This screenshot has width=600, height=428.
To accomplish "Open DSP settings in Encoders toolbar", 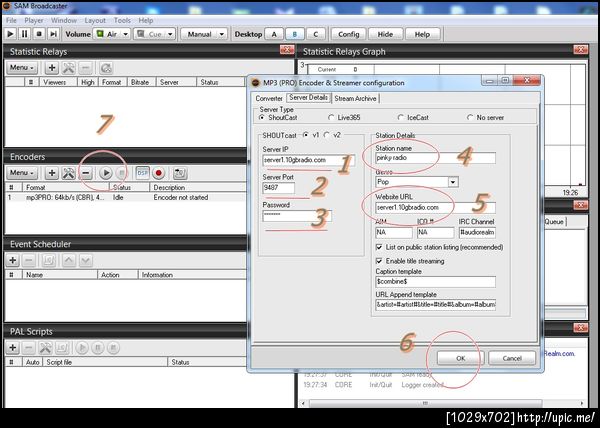I will coord(142,173).
